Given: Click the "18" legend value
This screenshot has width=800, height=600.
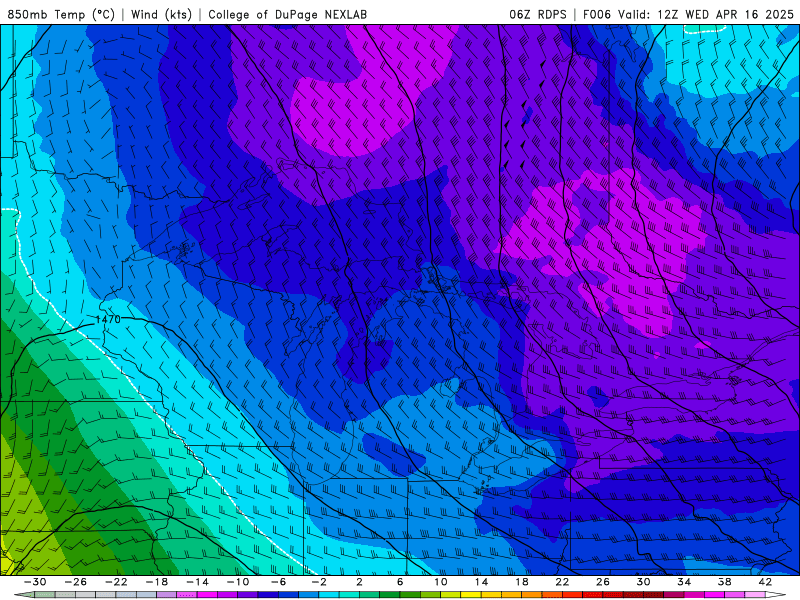Looking at the screenshot, I should tap(521, 582).
